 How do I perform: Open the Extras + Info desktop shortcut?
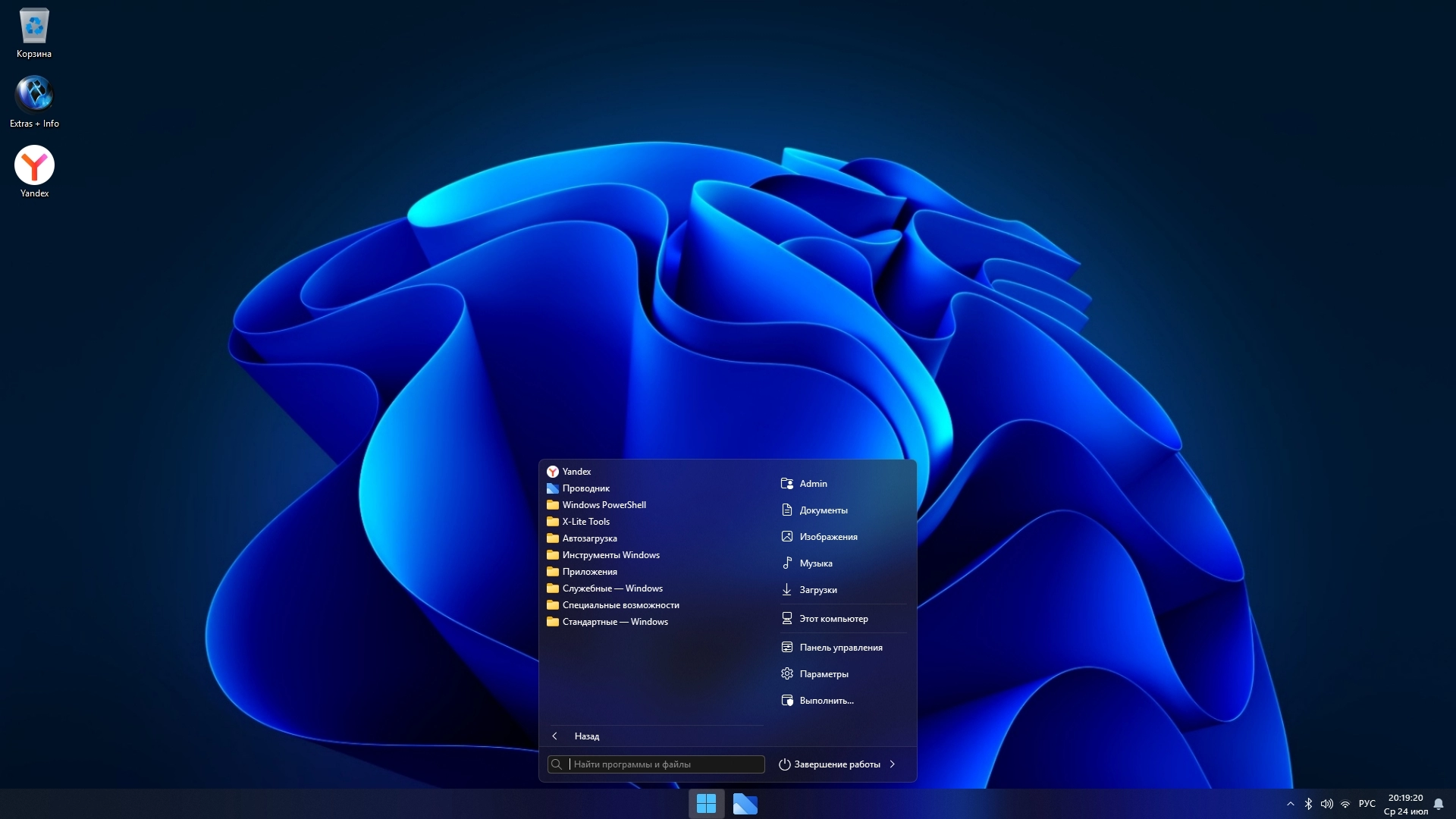[34, 96]
